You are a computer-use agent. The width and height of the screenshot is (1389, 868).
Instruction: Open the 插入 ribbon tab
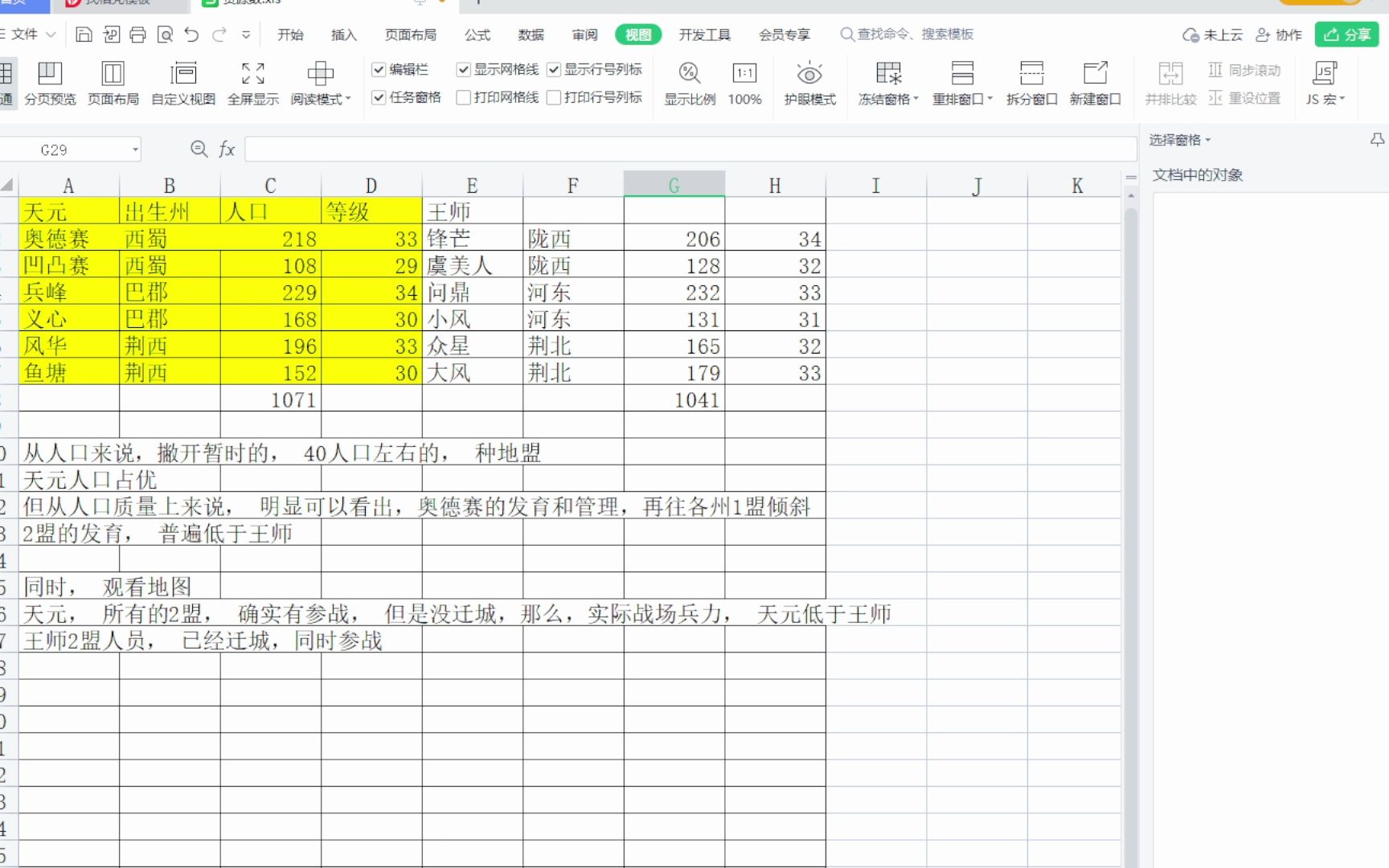[x=343, y=35]
